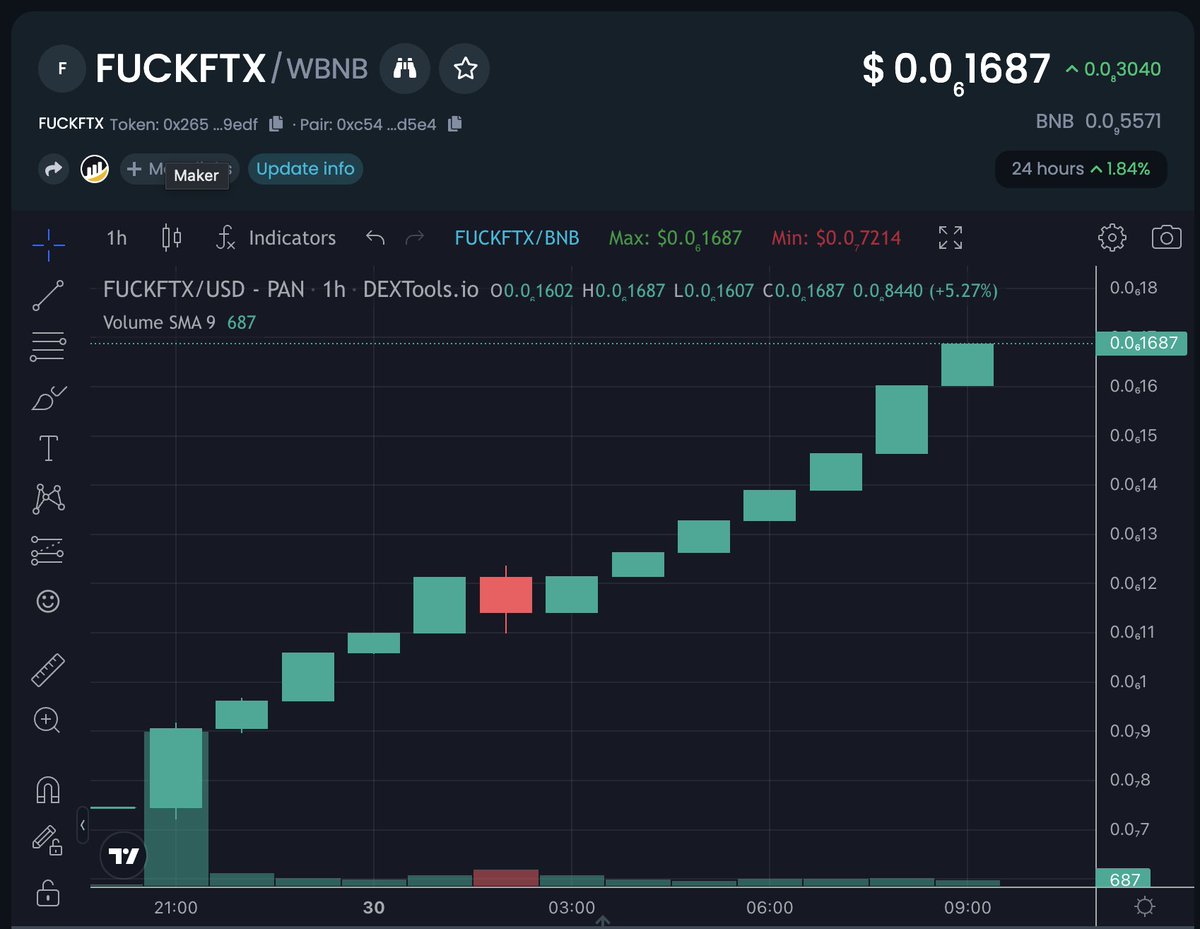Lock all drawings with the padlock icon
1200x929 pixels.
click(47, 891)
